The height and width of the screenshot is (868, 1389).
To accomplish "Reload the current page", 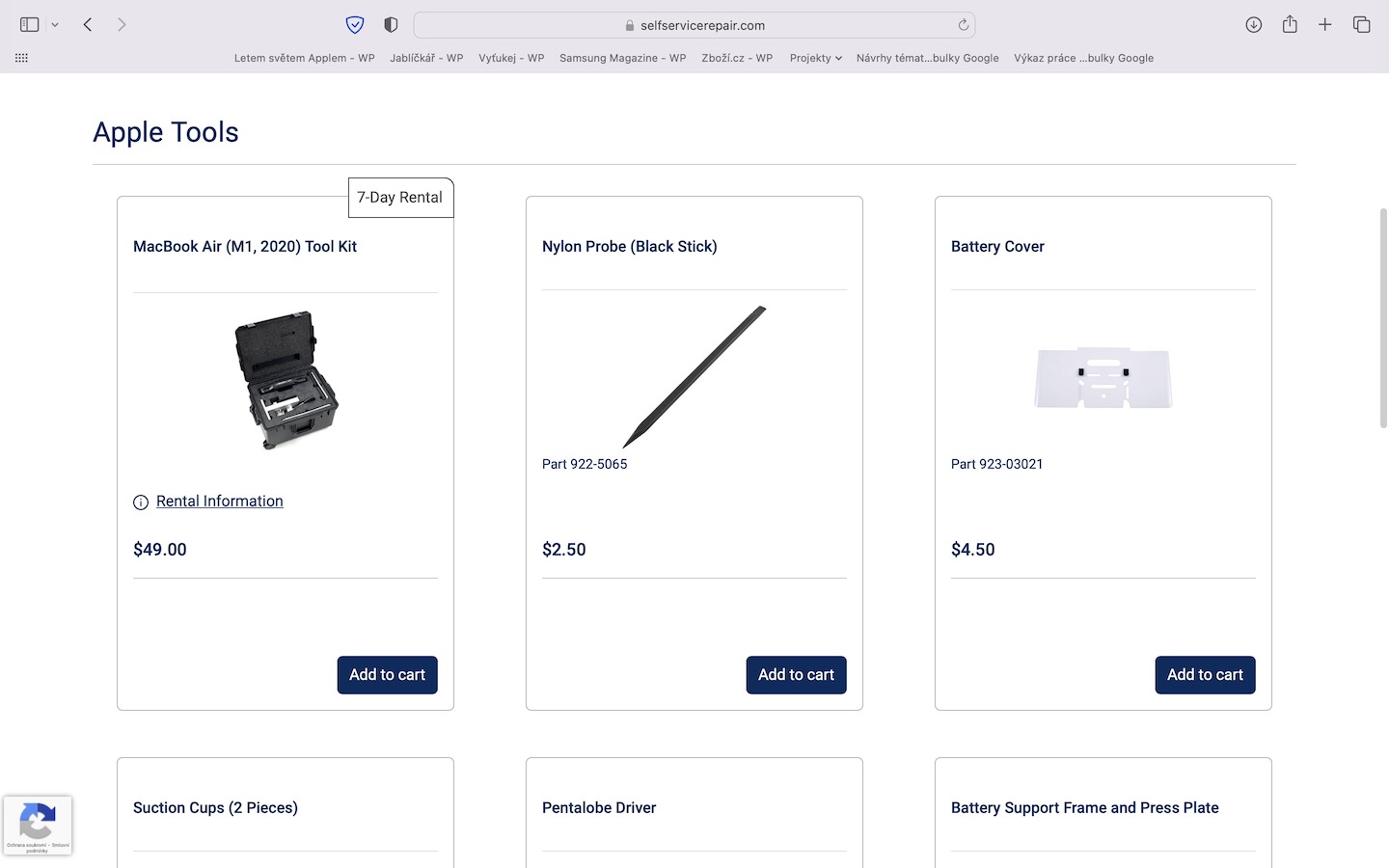I will (x=963, y=25).
